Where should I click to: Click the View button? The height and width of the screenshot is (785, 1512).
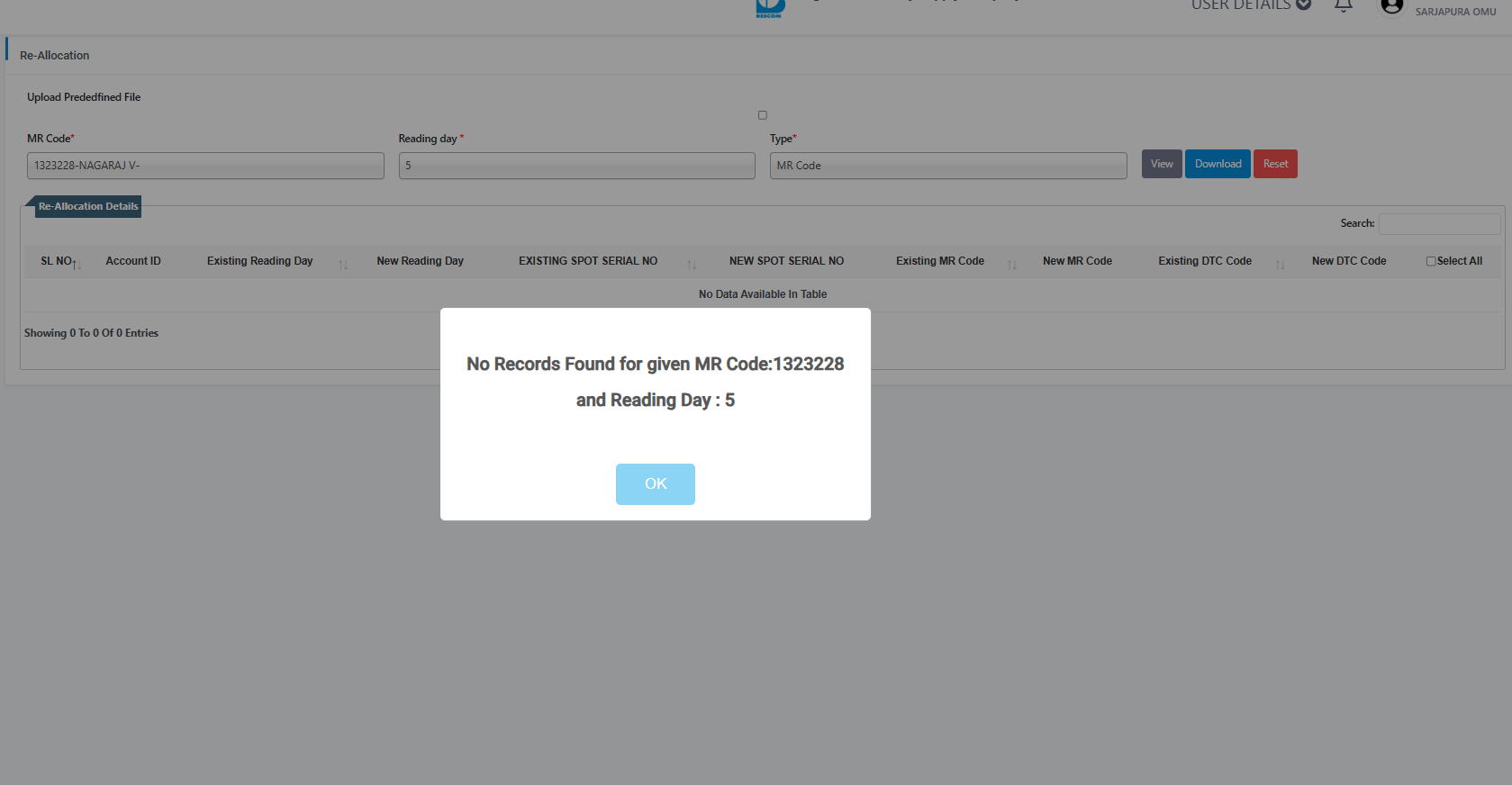(x=1162, y=164)
